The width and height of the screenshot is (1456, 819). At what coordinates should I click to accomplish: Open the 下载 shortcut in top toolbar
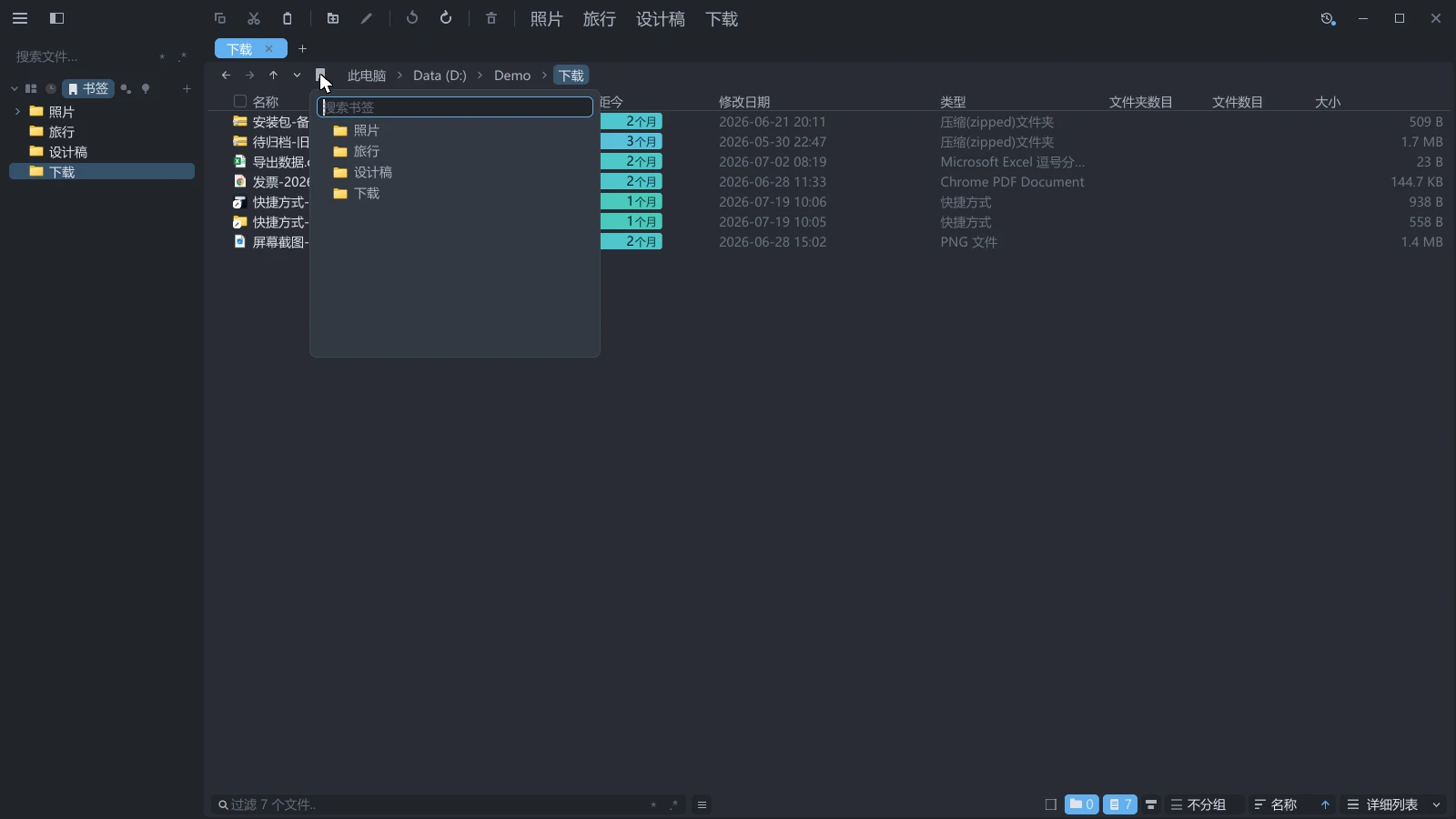[722, 19]
